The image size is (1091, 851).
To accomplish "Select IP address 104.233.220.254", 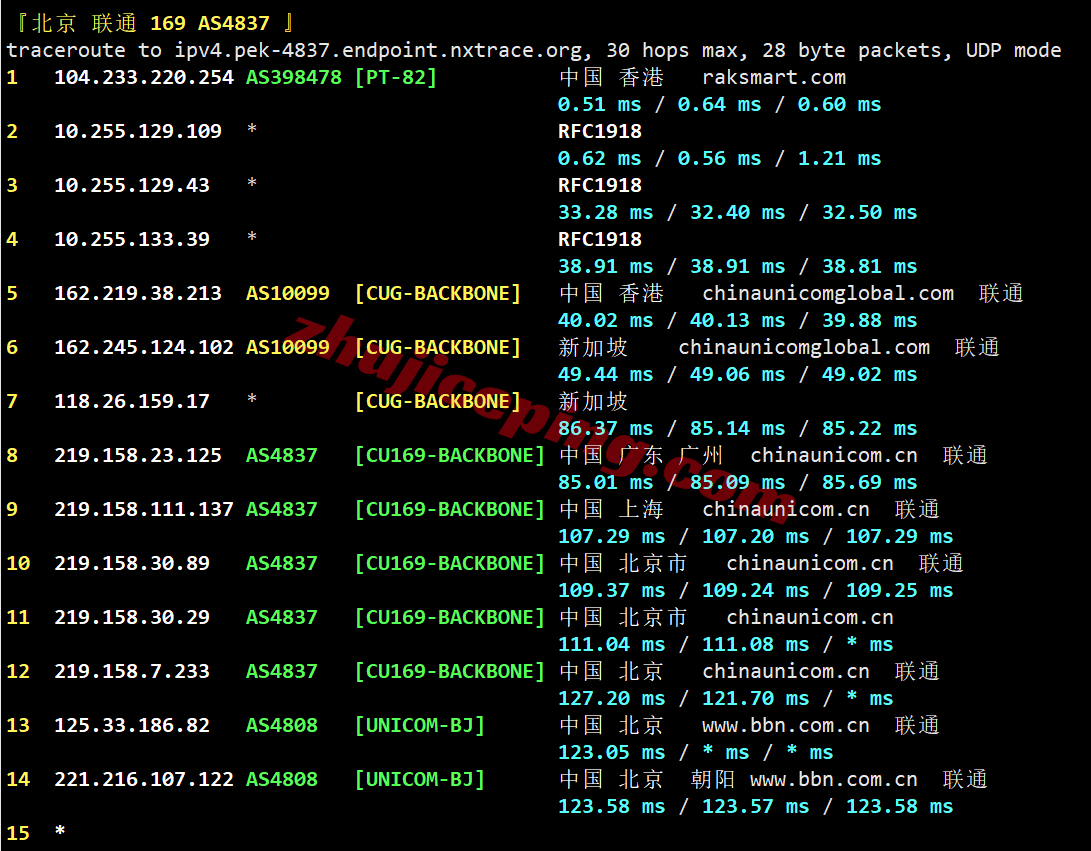I will pyautogui.click(x=143, y=77).
